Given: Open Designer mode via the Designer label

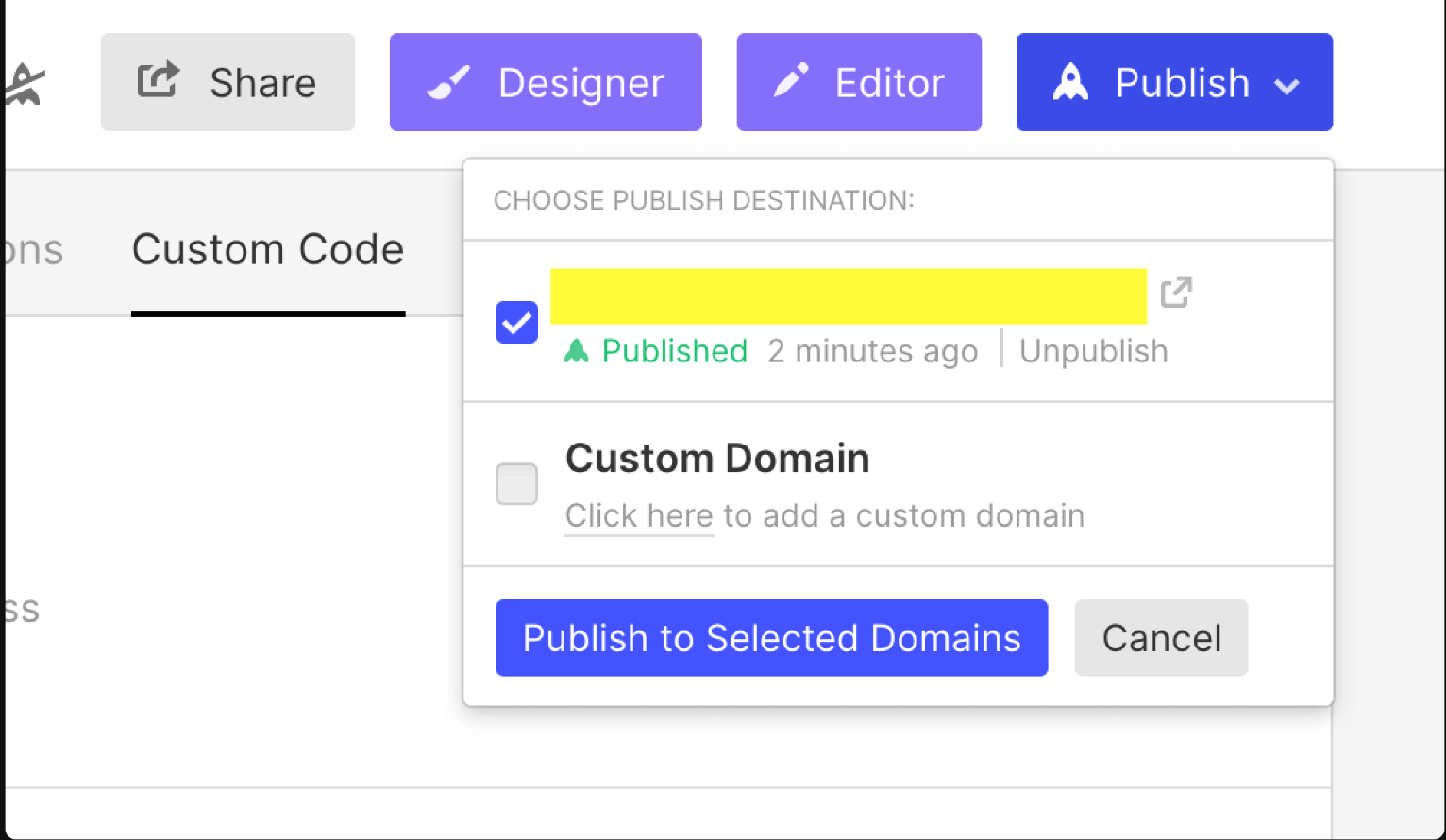Looking at the screenshot, I should click(580, 83).
